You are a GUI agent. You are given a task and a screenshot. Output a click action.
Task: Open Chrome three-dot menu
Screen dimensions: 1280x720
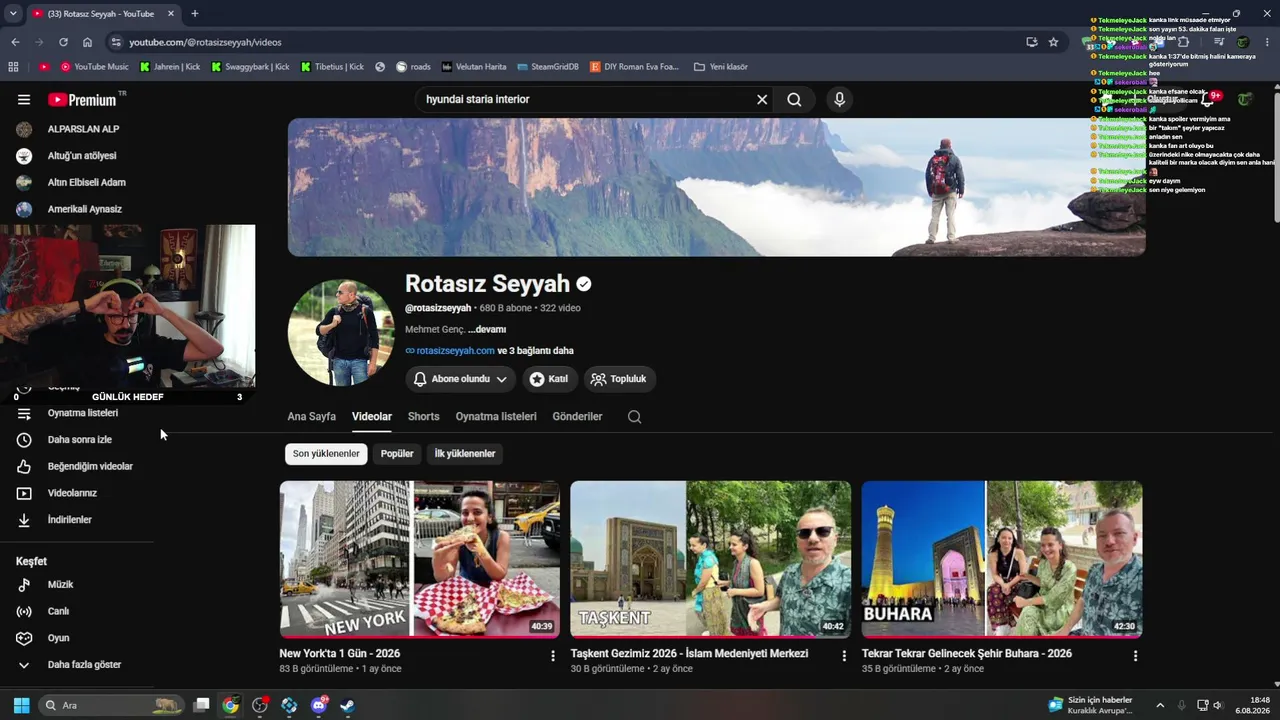coord(1266,42)
